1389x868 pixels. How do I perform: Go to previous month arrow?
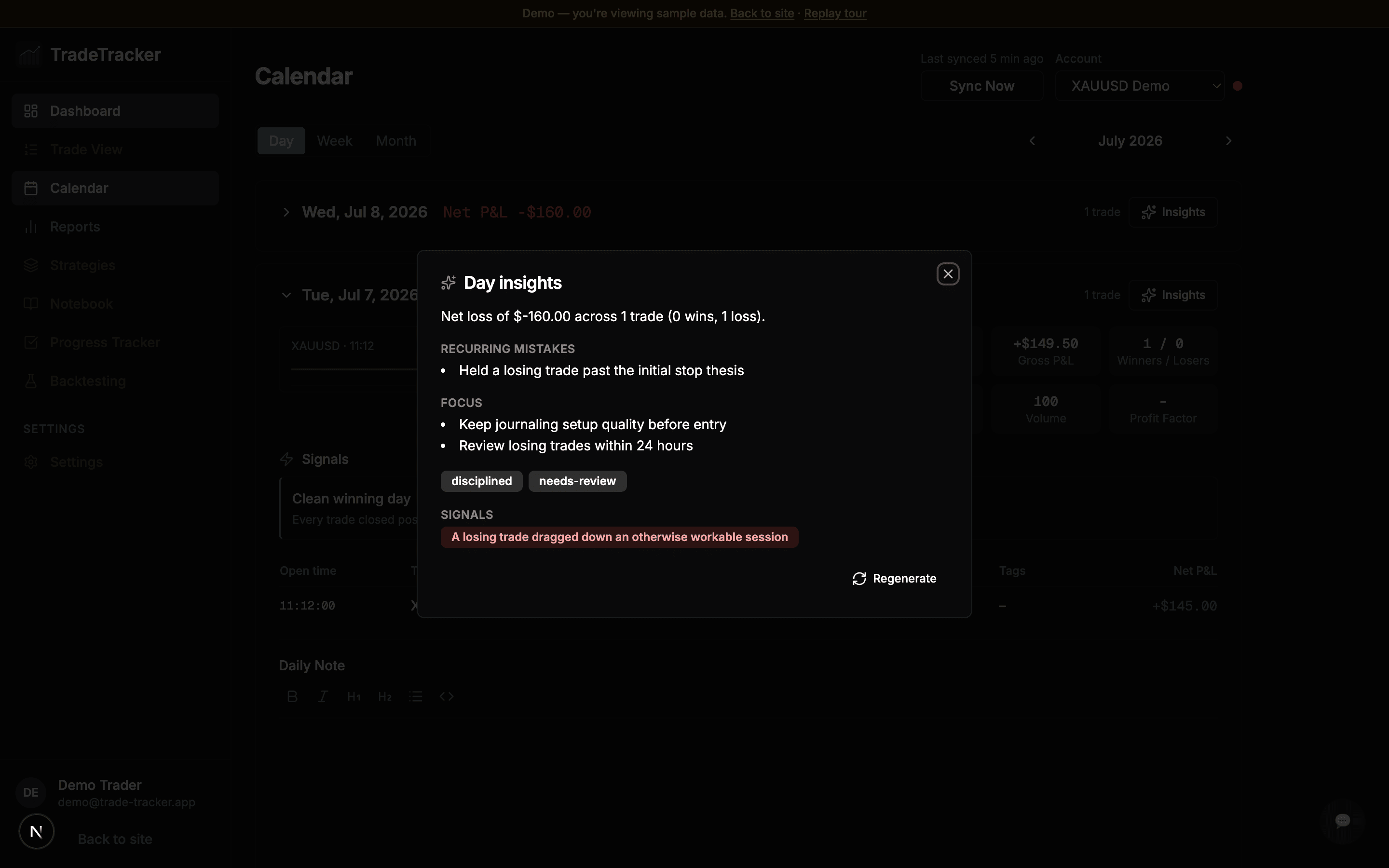(1032, 141)
